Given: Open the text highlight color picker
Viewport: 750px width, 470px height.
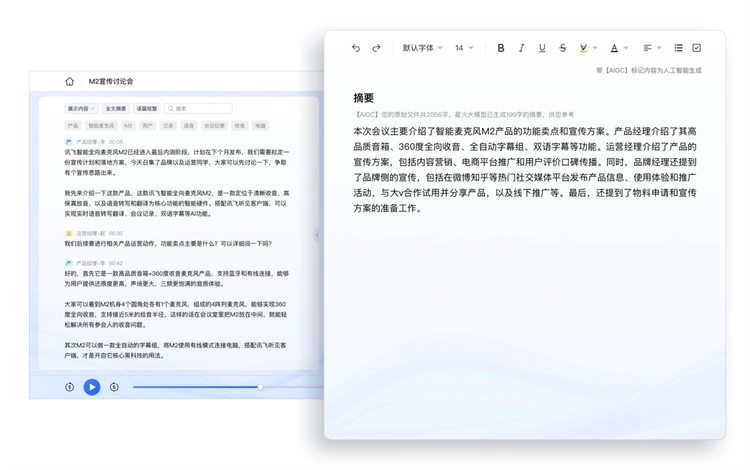Looking at the screenshot, I should 588,48.
